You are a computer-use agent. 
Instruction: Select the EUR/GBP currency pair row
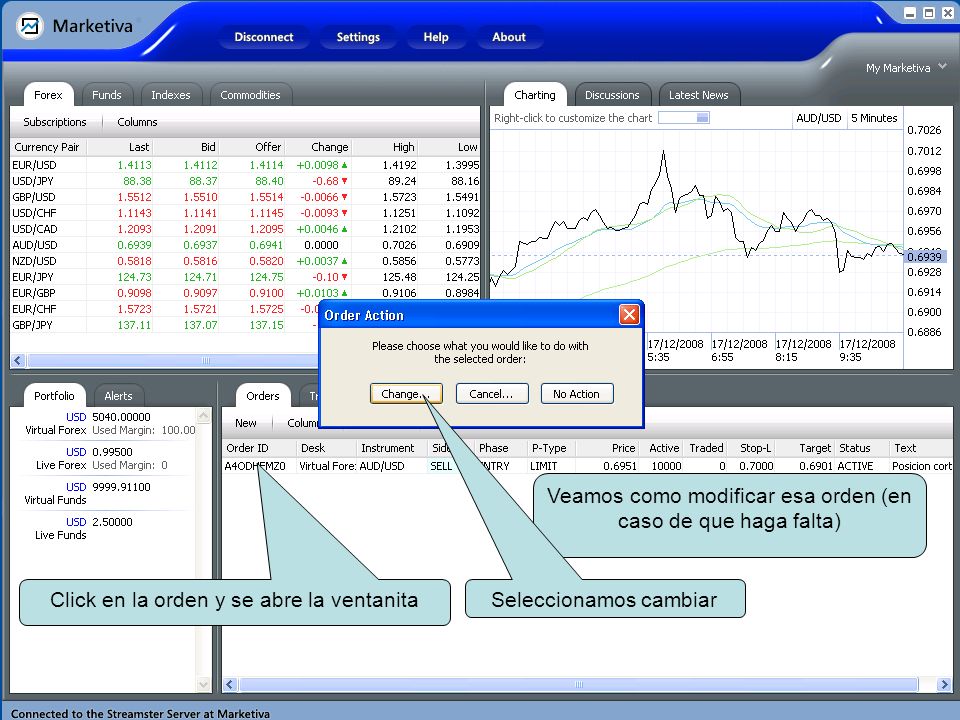[x=245, y=293]
